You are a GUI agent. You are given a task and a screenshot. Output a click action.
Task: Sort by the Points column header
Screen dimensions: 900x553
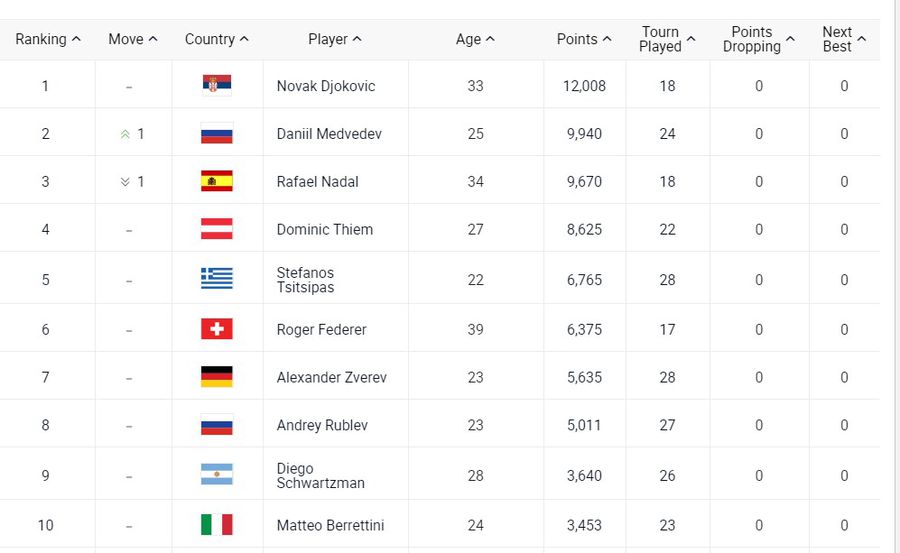[584, 39]
